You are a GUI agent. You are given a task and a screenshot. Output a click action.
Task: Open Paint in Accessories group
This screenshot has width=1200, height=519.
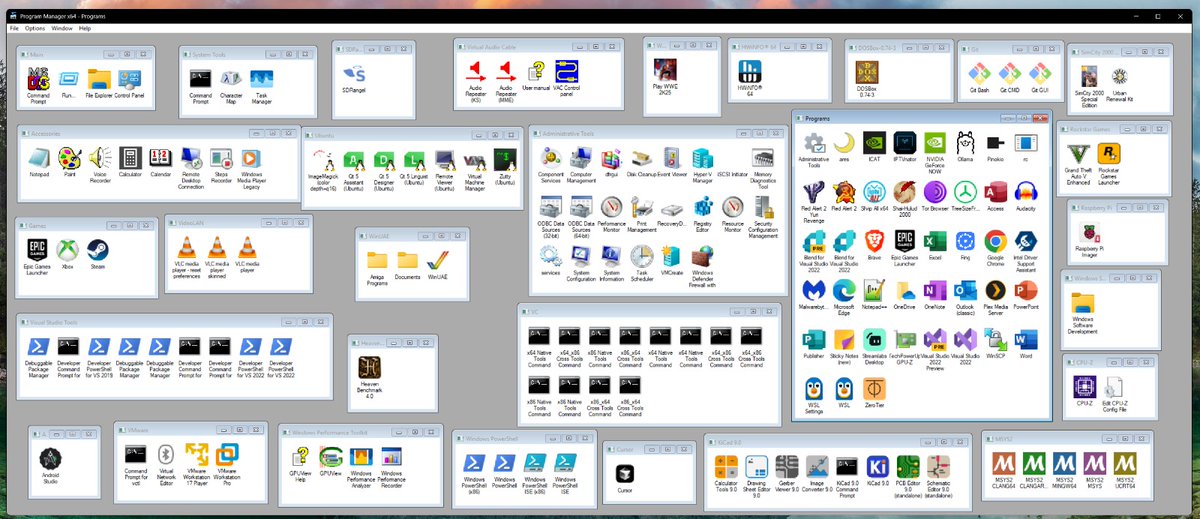(x=69, y=157)
